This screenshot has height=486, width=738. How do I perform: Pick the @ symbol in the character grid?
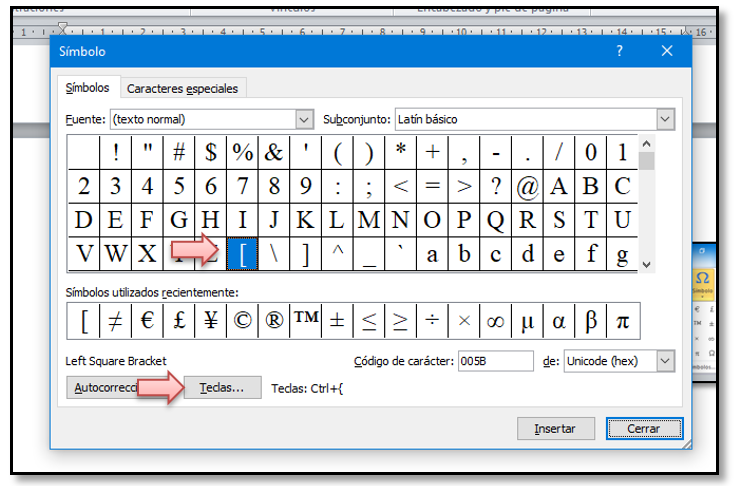click(527, 186)
